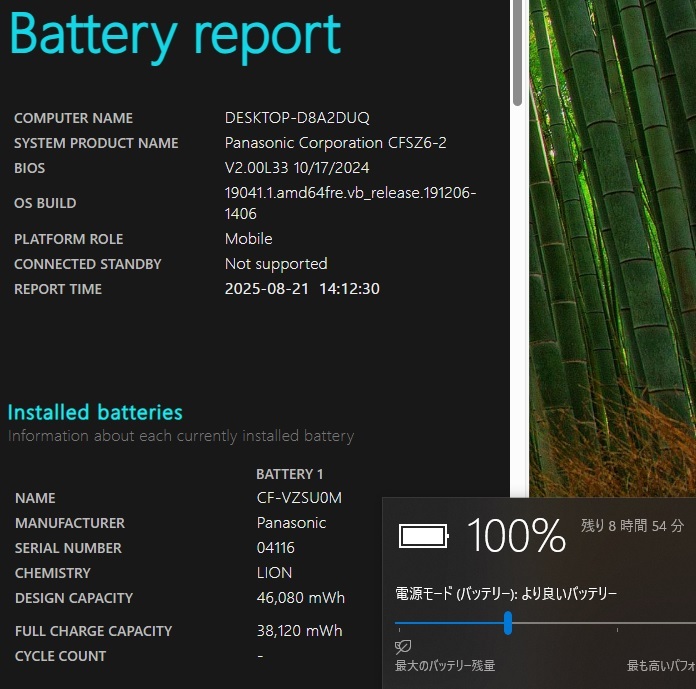Click the leaf battery saver icon
This screenshot has height=689, width=696.
coord(403,647)
